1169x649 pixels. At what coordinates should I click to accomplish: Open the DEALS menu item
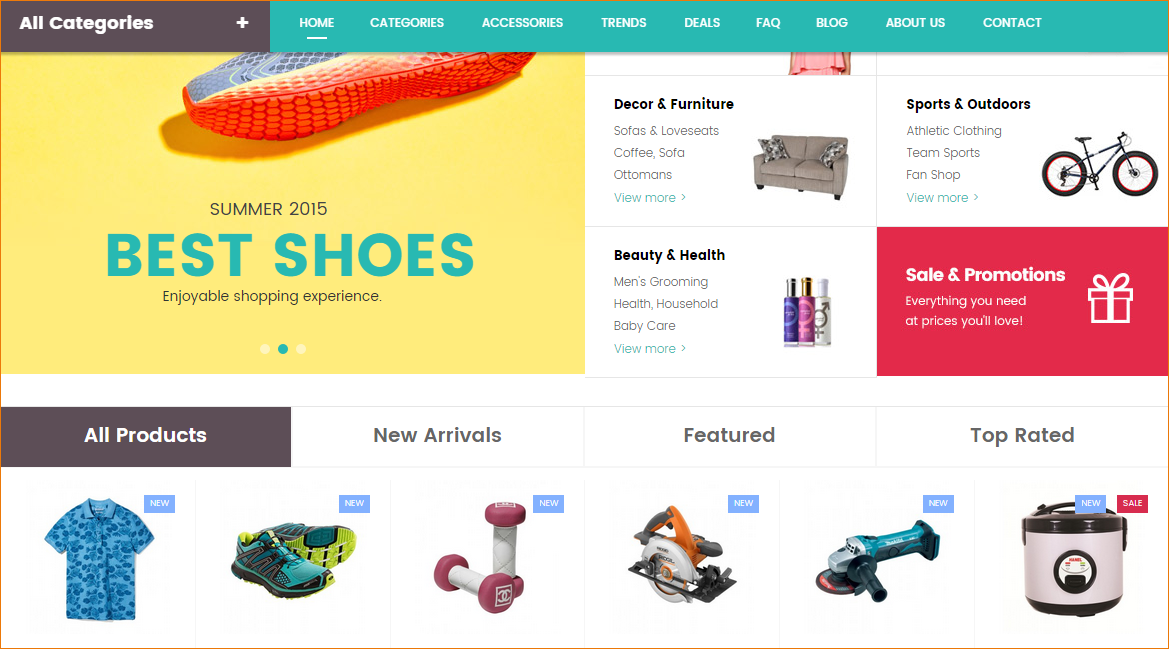coord(702,23)
